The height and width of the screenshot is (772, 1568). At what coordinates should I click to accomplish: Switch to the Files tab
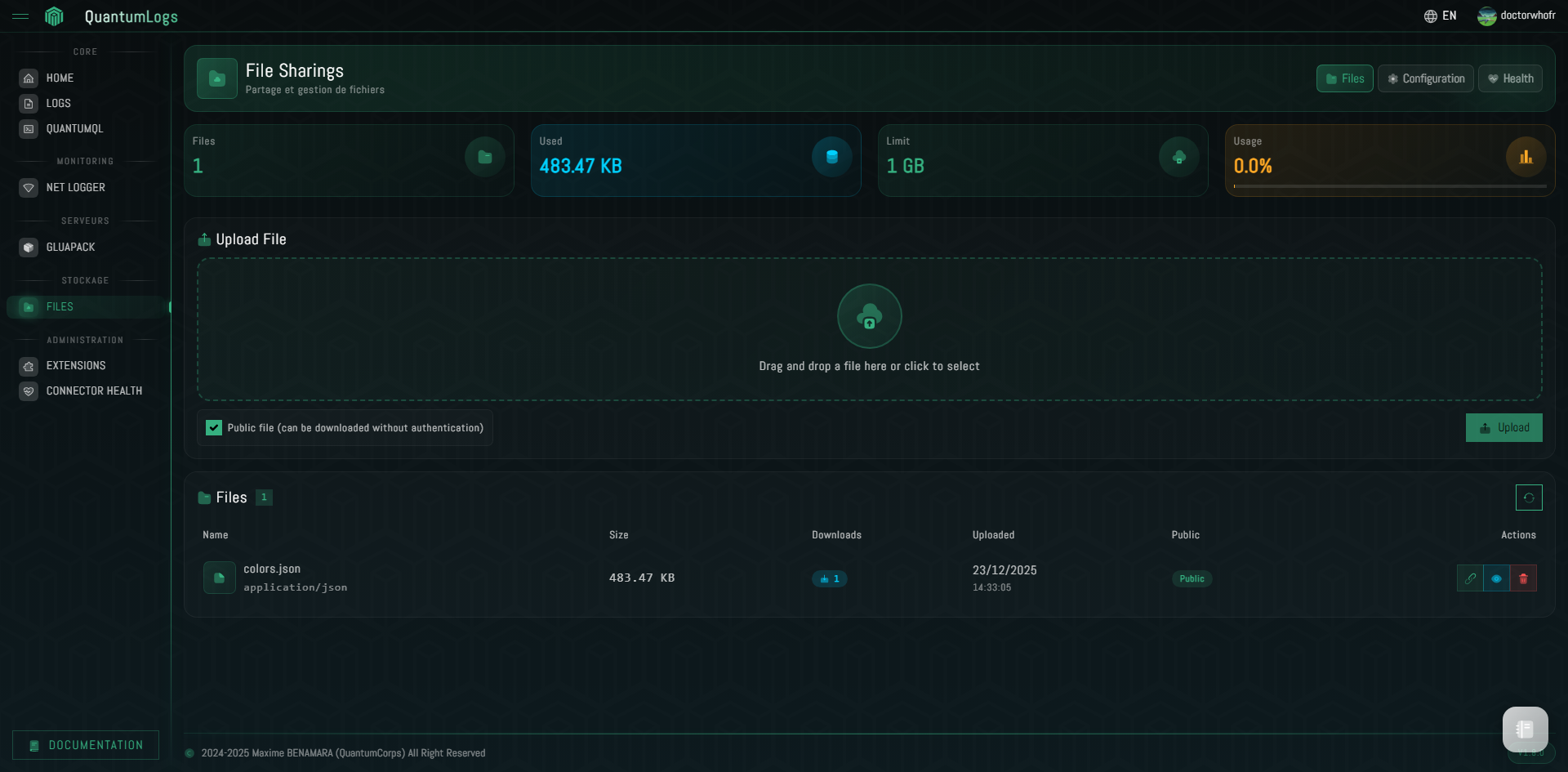coord(1344,78)
